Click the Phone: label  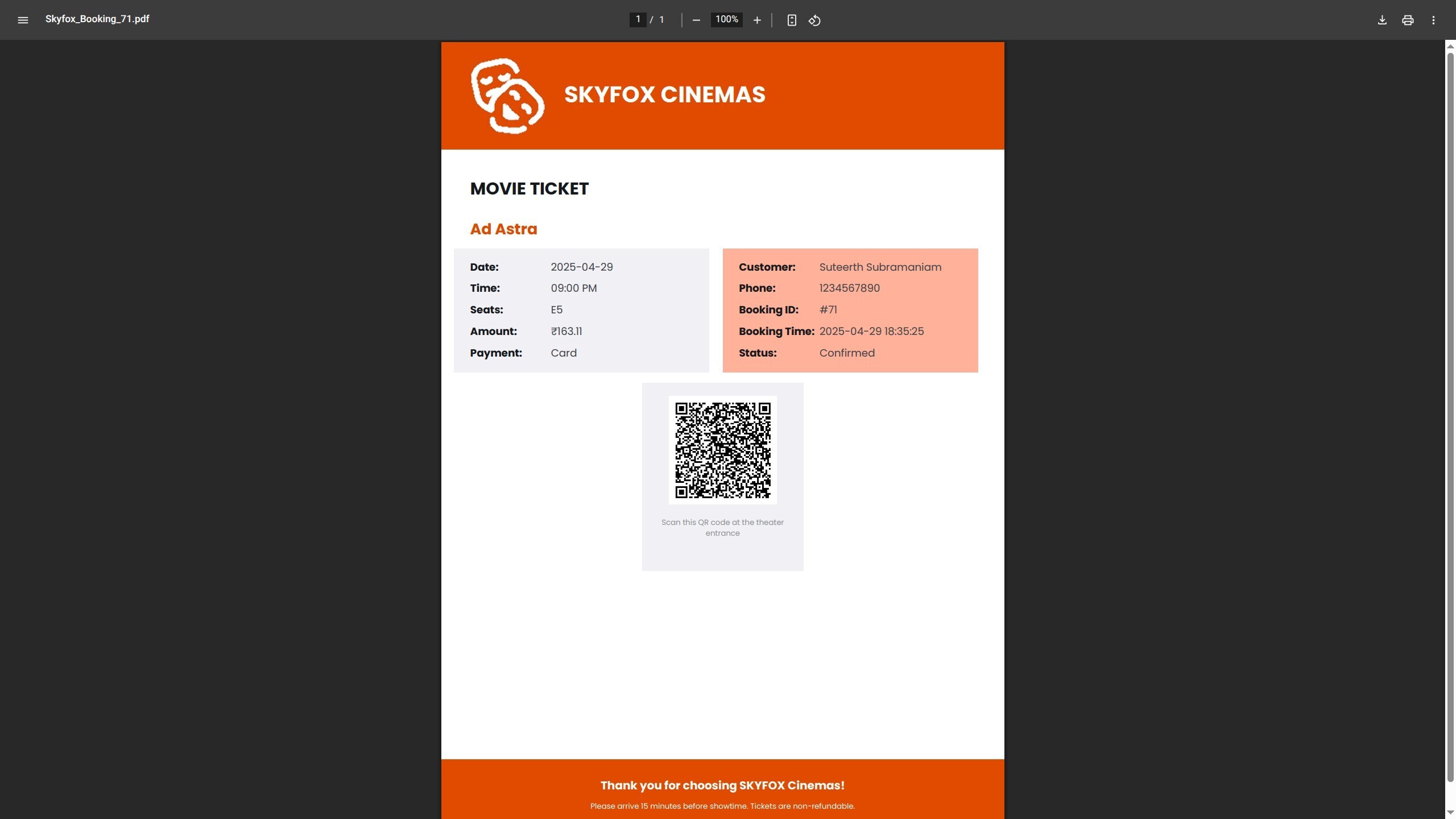click(x=757, y=288)
